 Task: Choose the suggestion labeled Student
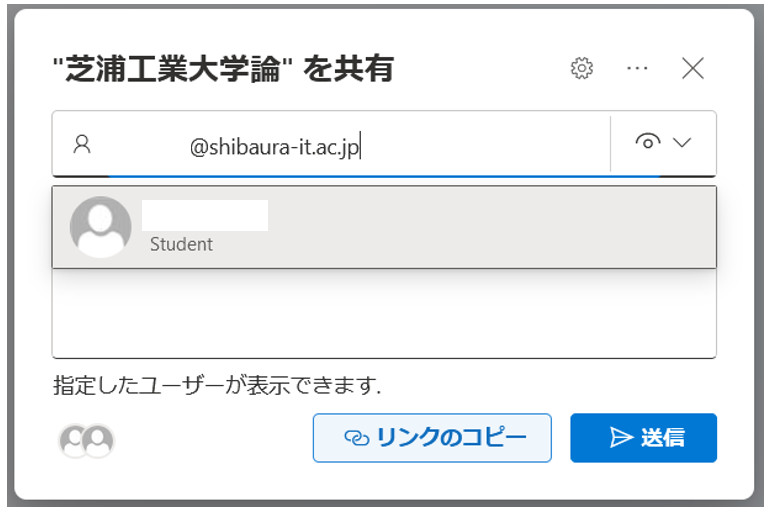(181, 244)
